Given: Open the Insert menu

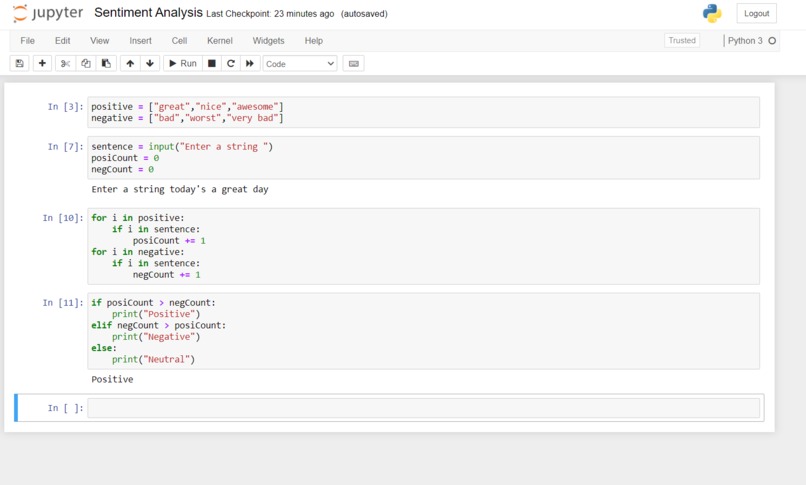Looking at the screenshot, I should point(140,41).
